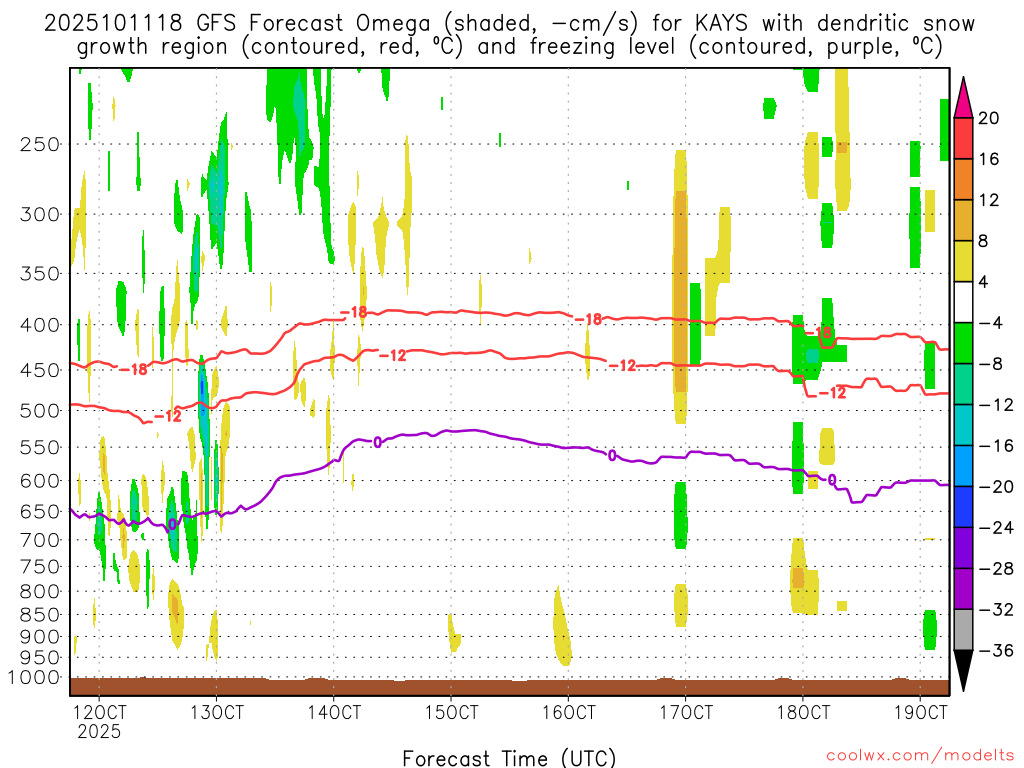
Task: Click the 250 pressure level label
Action: [x=40, y=144]
